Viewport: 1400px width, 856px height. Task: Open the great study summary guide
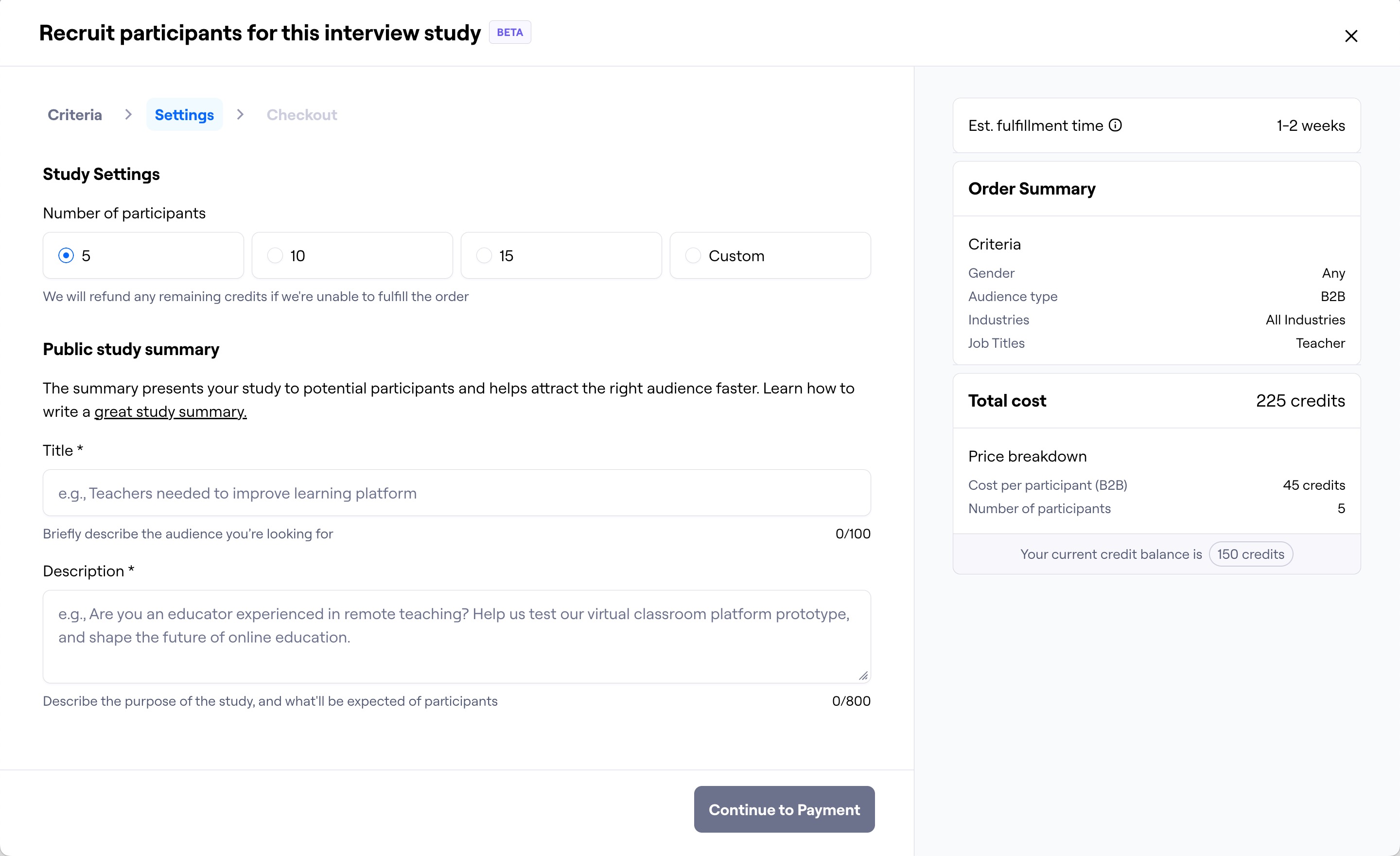[170, 411]
